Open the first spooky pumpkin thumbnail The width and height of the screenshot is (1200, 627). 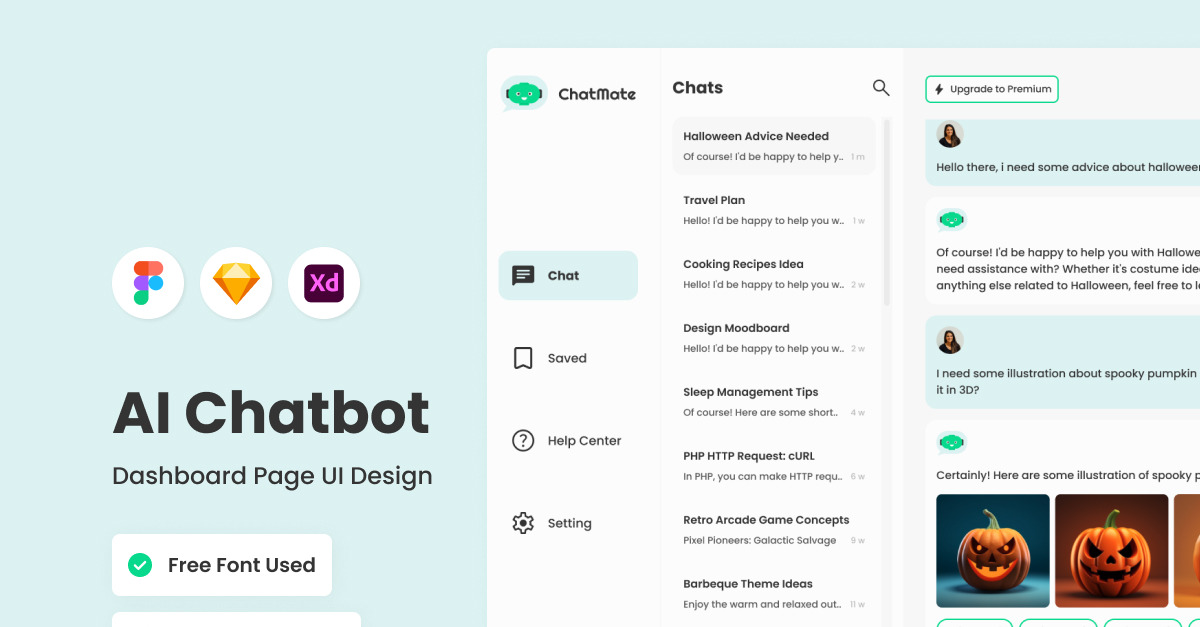[x=992, y=551]
